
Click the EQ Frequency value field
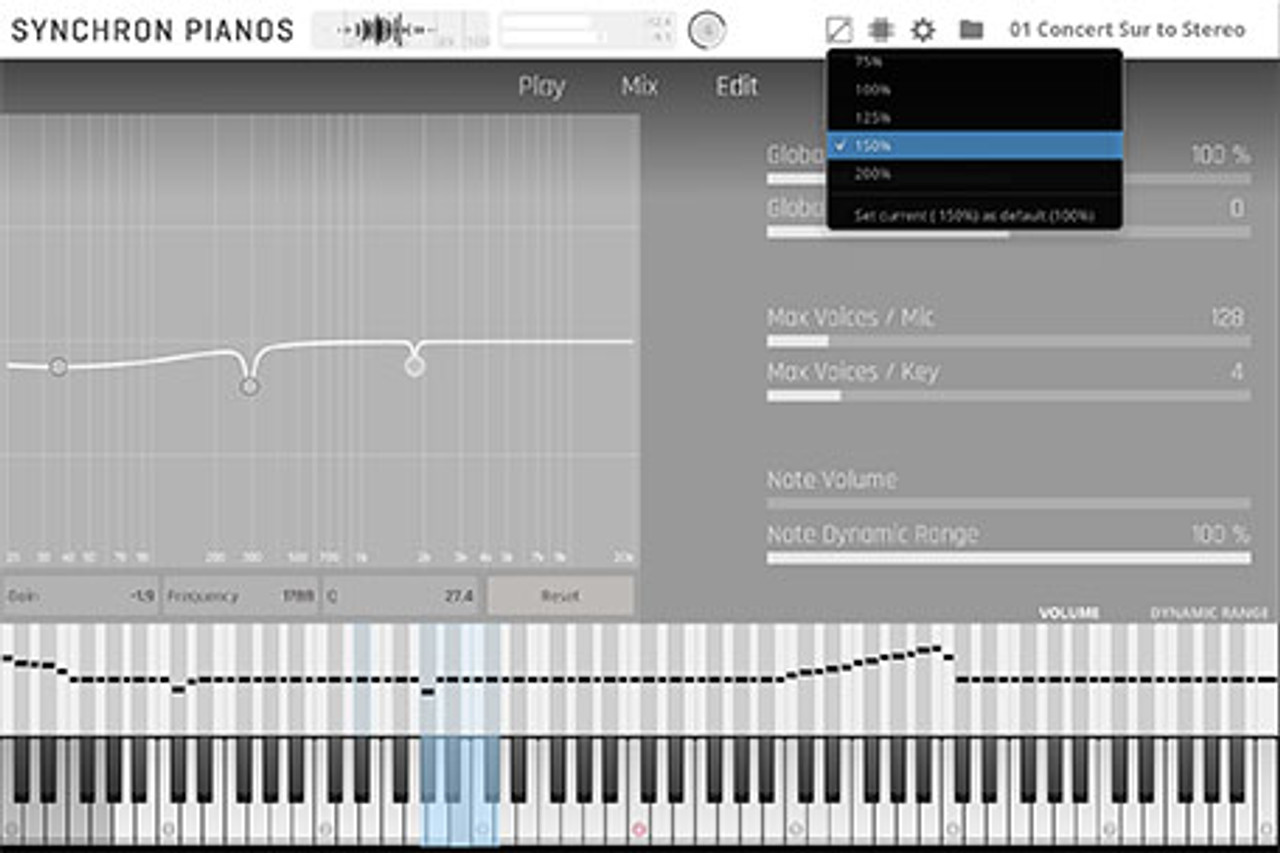(240, 596)
